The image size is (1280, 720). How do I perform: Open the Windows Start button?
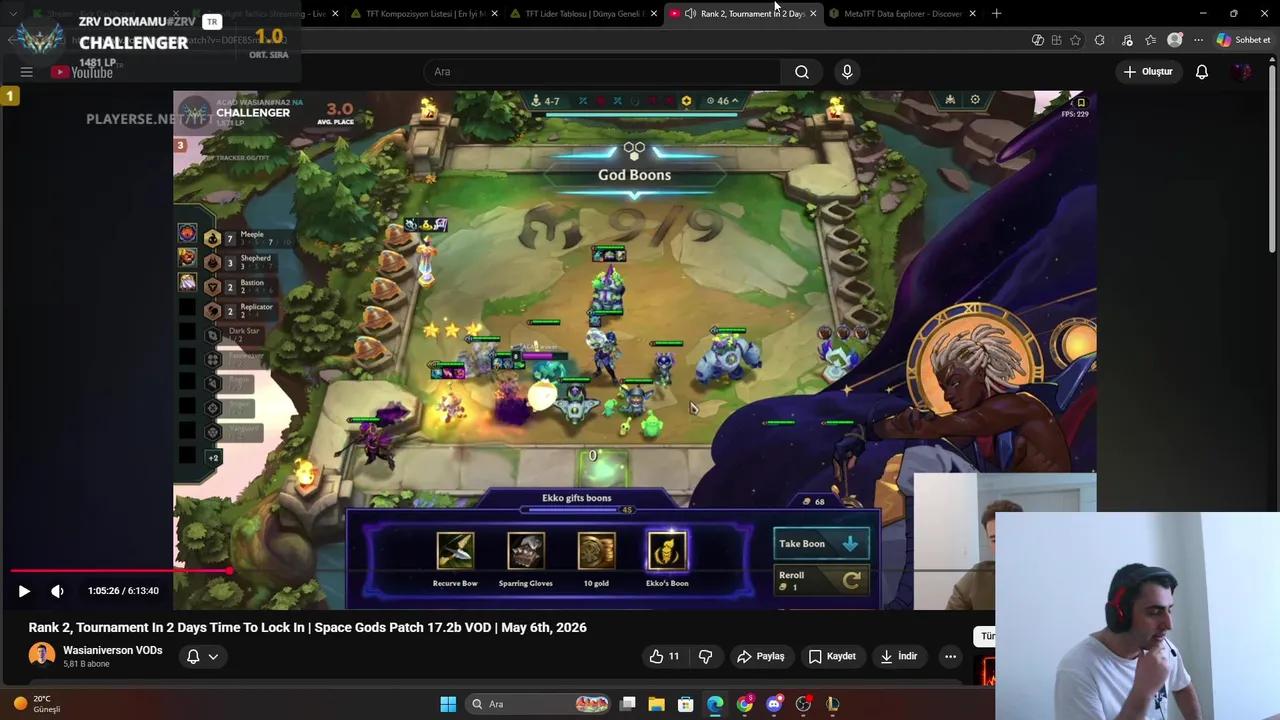click(x=448, y=704)
